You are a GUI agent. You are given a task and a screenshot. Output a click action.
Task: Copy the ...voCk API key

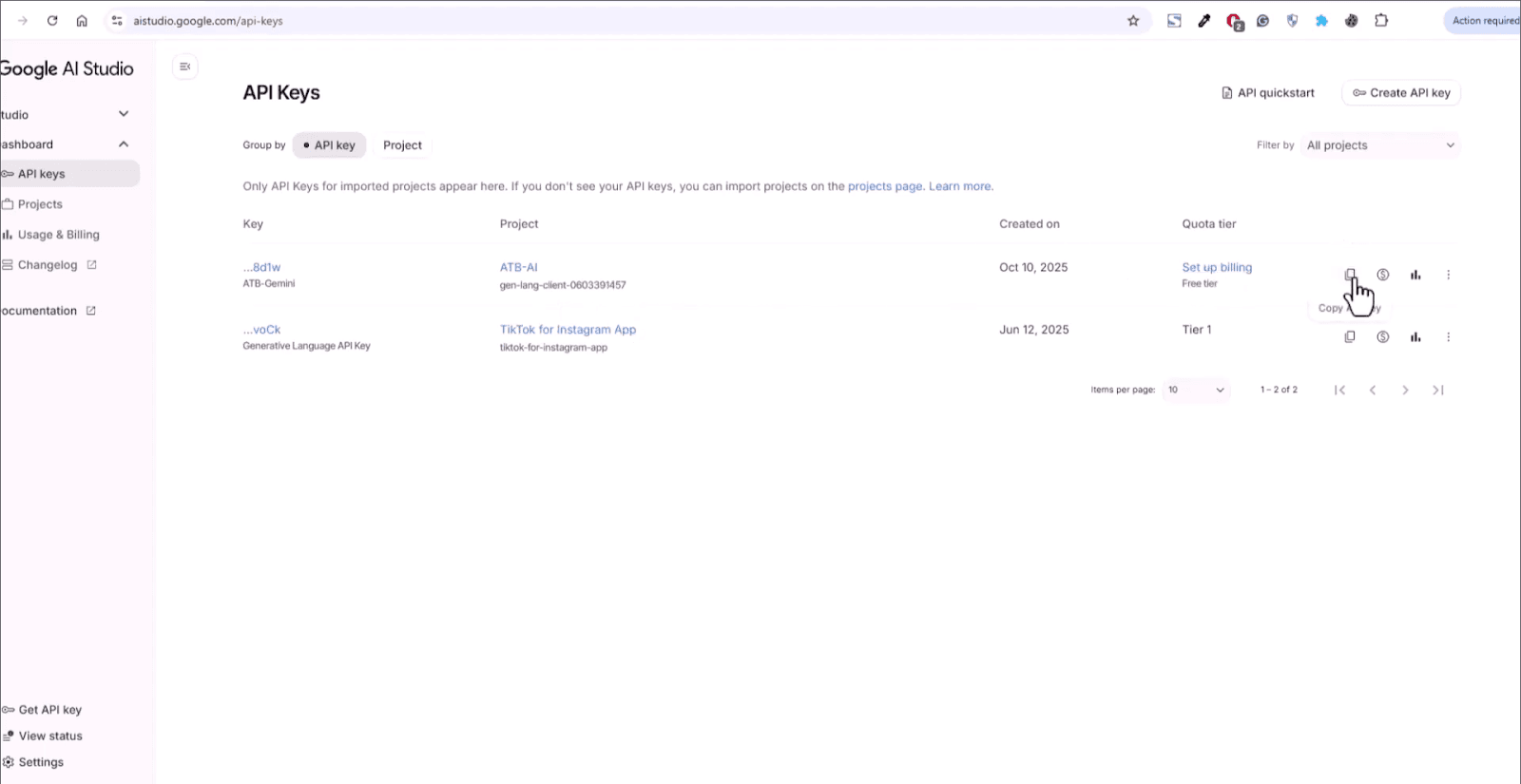coord(1350,336)
